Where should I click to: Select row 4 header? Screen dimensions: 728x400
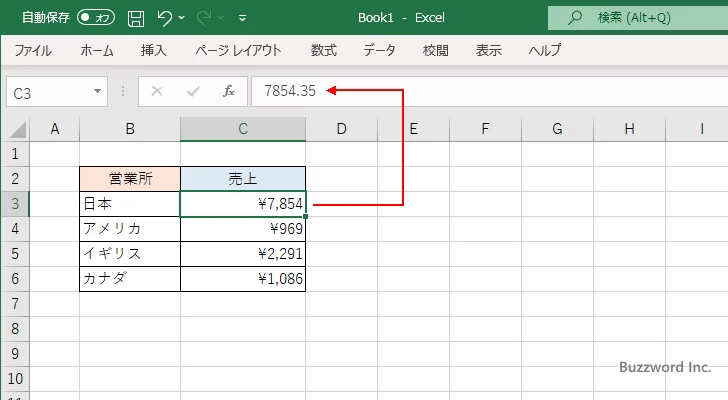pyautogui.click(x=15, y=229)
